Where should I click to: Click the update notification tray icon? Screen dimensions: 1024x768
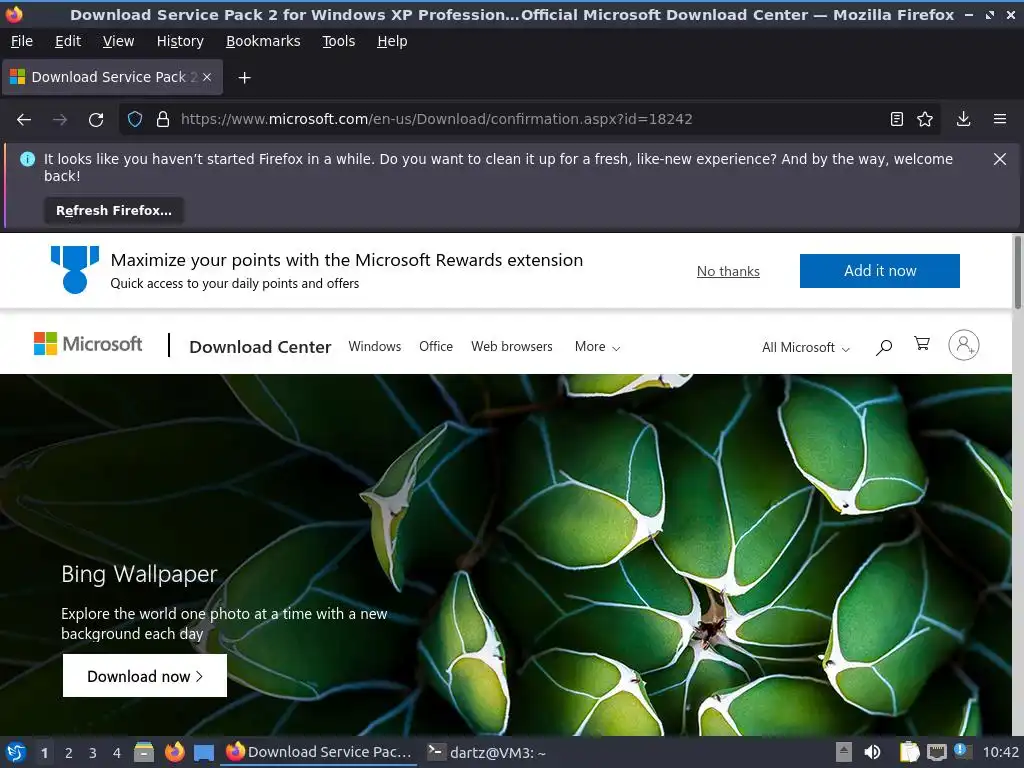(x=961, y=751)
